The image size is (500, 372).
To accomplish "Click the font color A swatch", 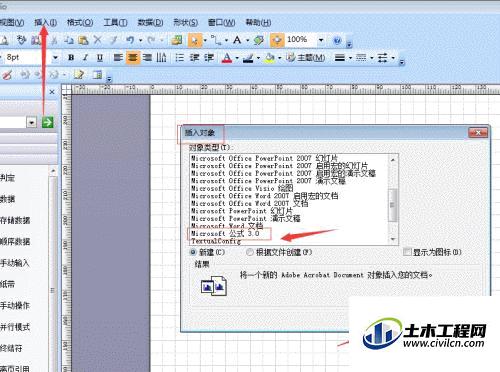I will tap(227, 58).
